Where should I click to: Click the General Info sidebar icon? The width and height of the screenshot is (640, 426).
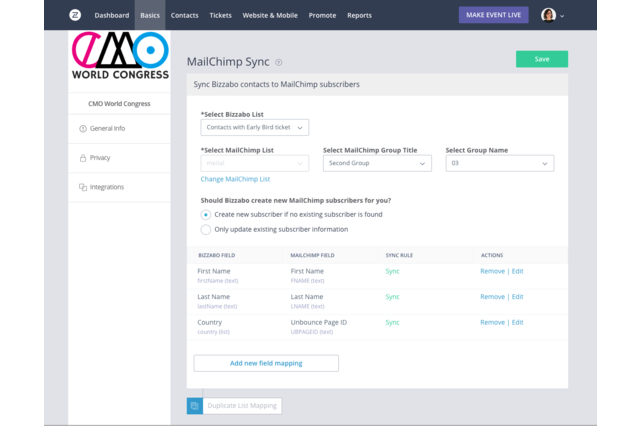(x=82, y=129)
